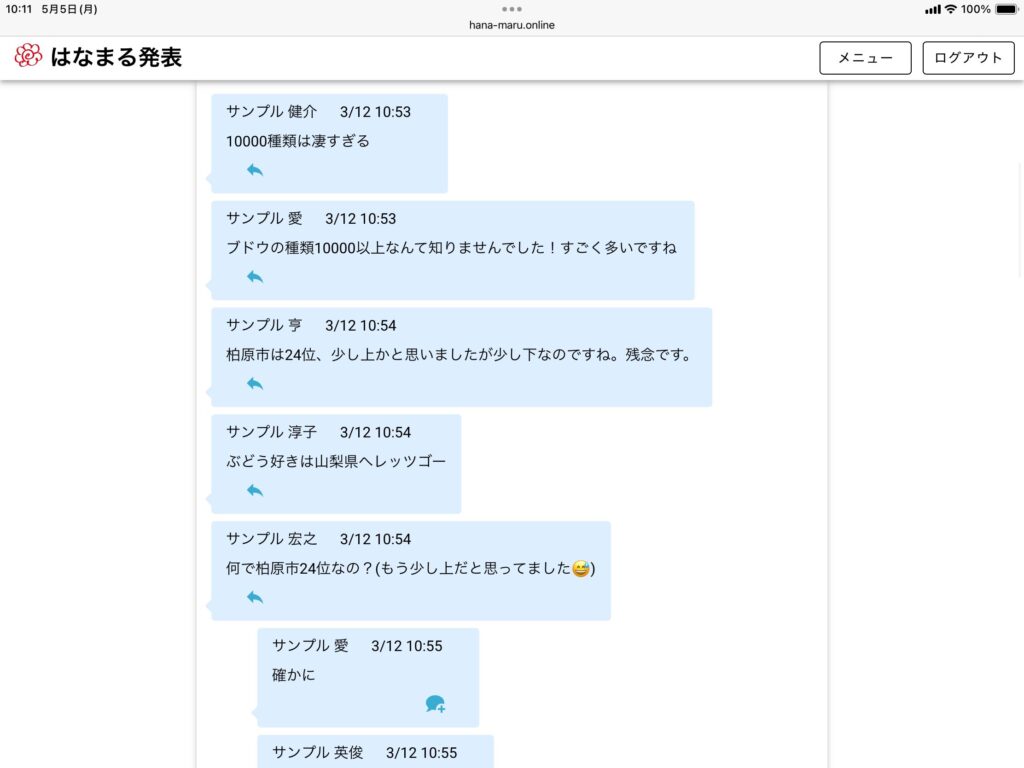This screenshot has height=768, width=1024.
Task: Click reply arrow on サンプル 淳子's message
Action: [255, 490]
